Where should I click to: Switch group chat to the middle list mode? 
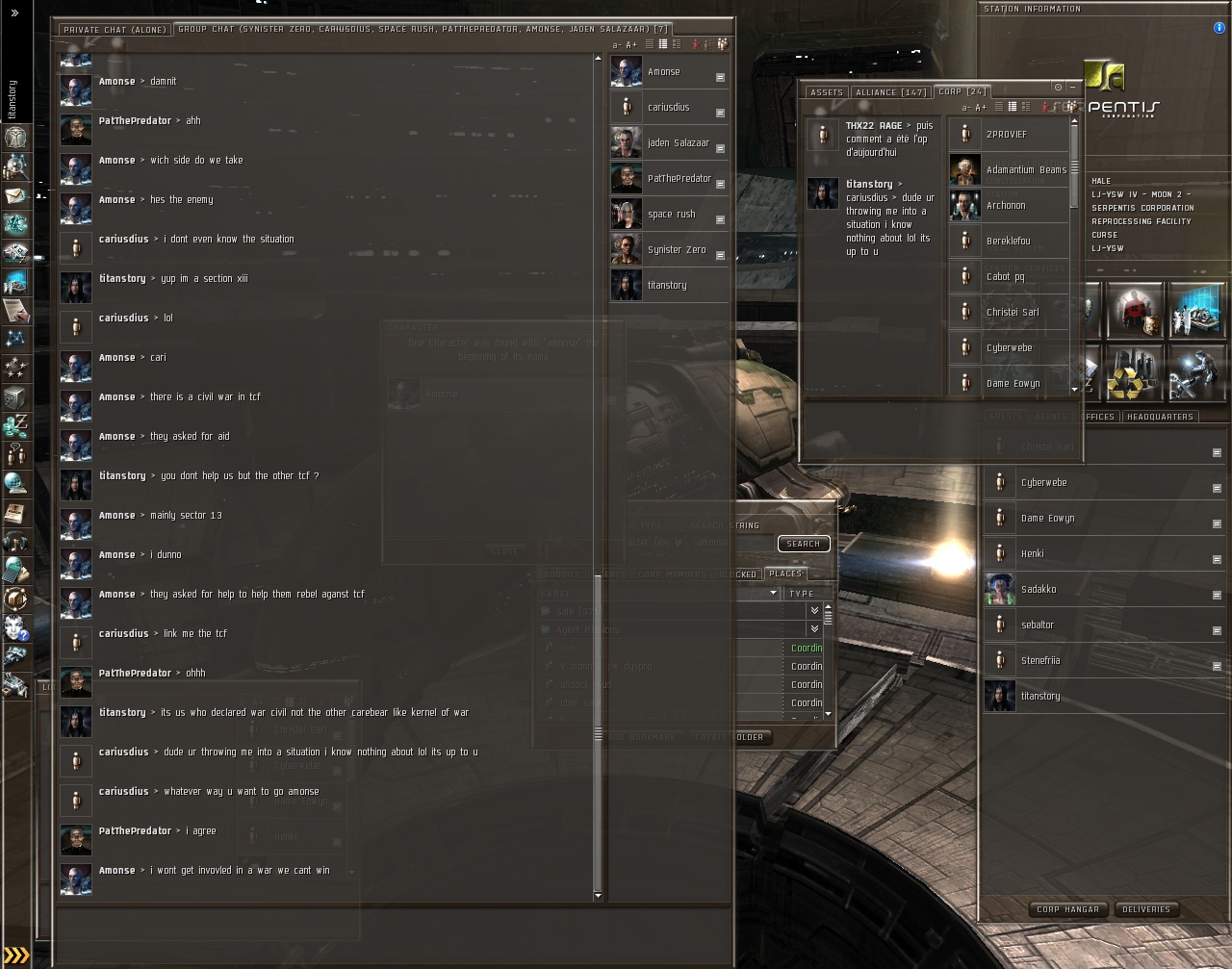[x=663, y=44]
